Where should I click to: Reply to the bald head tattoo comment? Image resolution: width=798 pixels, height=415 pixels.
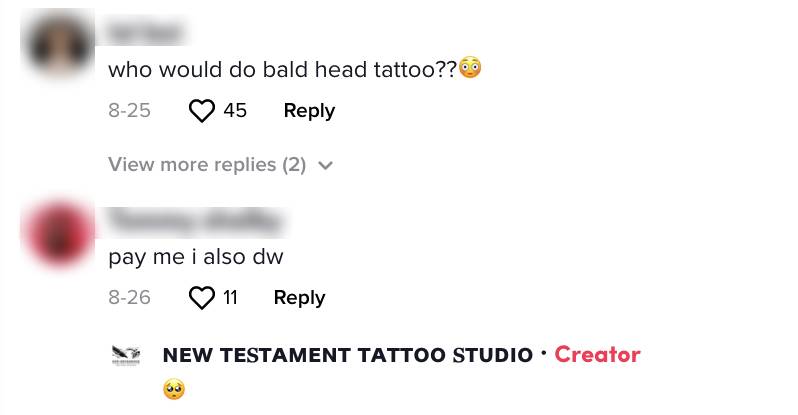coord(309,110)
